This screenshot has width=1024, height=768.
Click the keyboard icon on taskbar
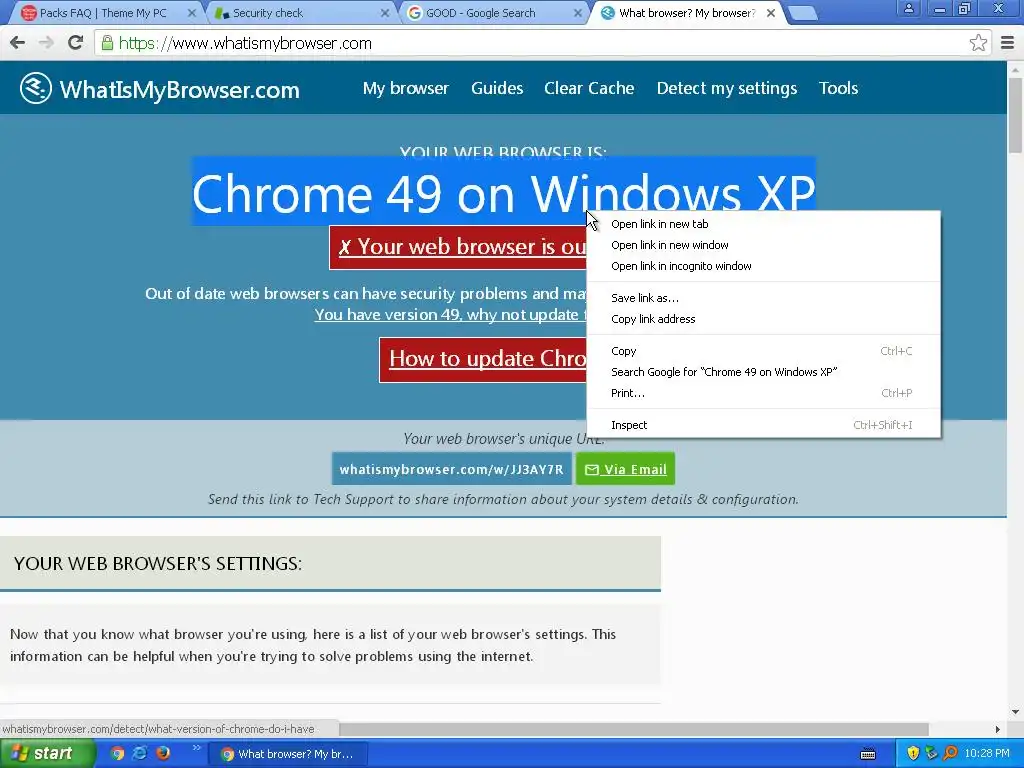point(868,754)
